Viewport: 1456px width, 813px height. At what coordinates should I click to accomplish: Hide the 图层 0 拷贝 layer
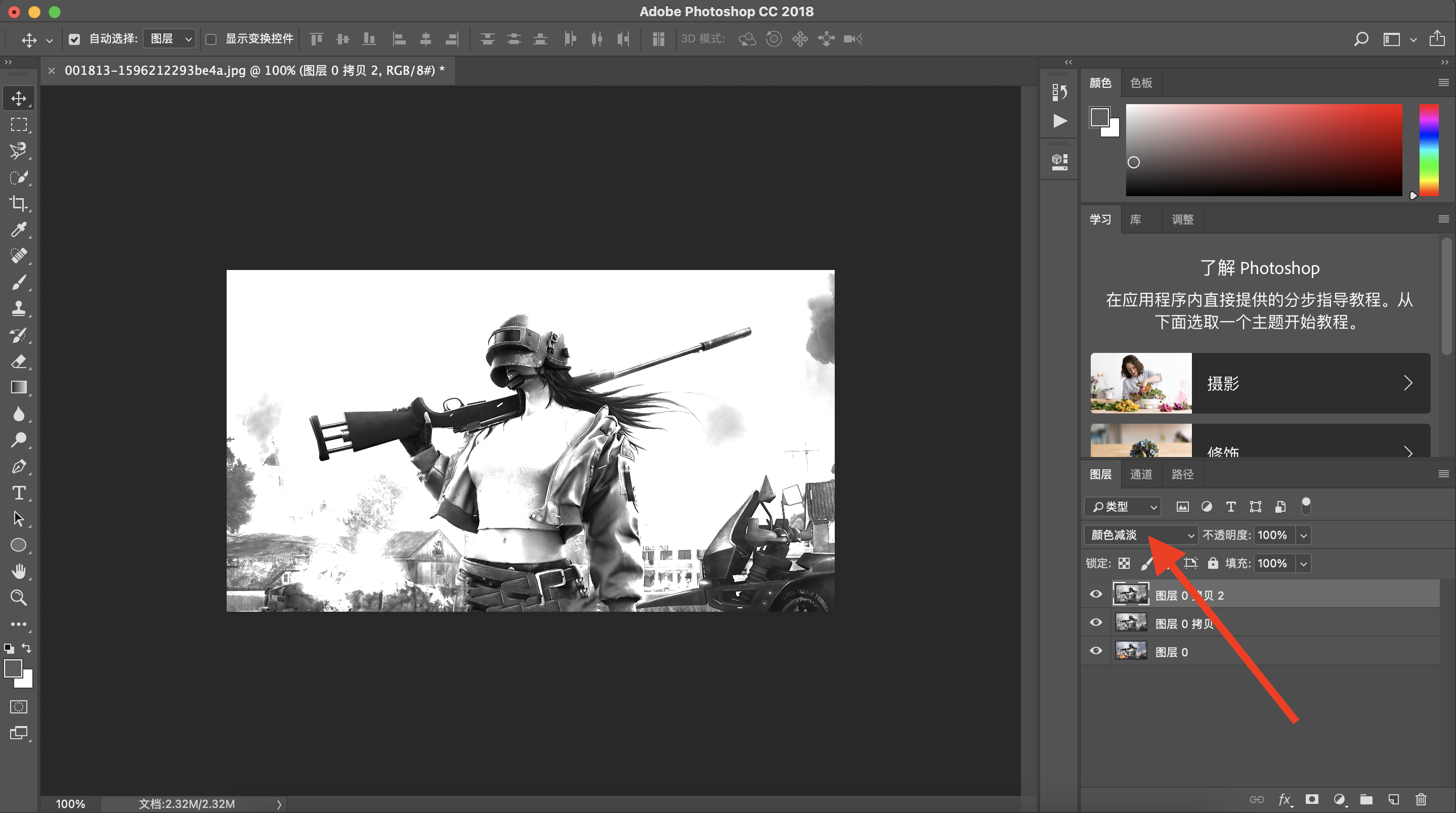pyautogui.click(x=1096, y=622)
